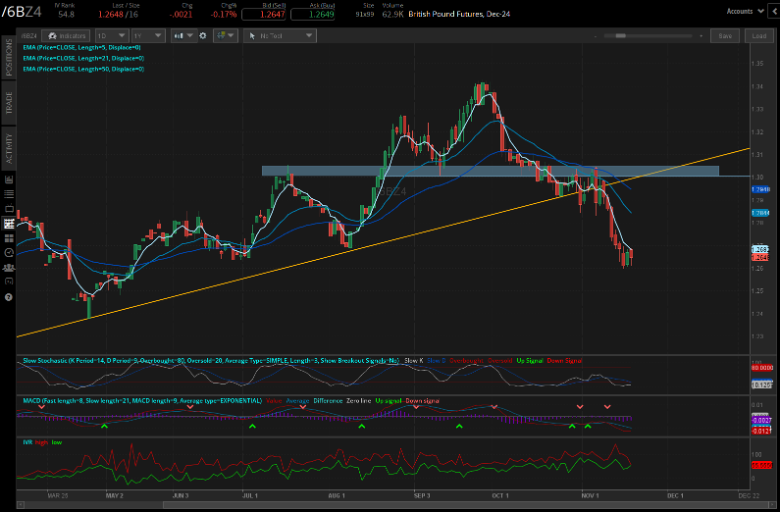Screen dimensions: 780x515
Task: Collapse the right panel with arrow icon
Action: tap(772, 11)
